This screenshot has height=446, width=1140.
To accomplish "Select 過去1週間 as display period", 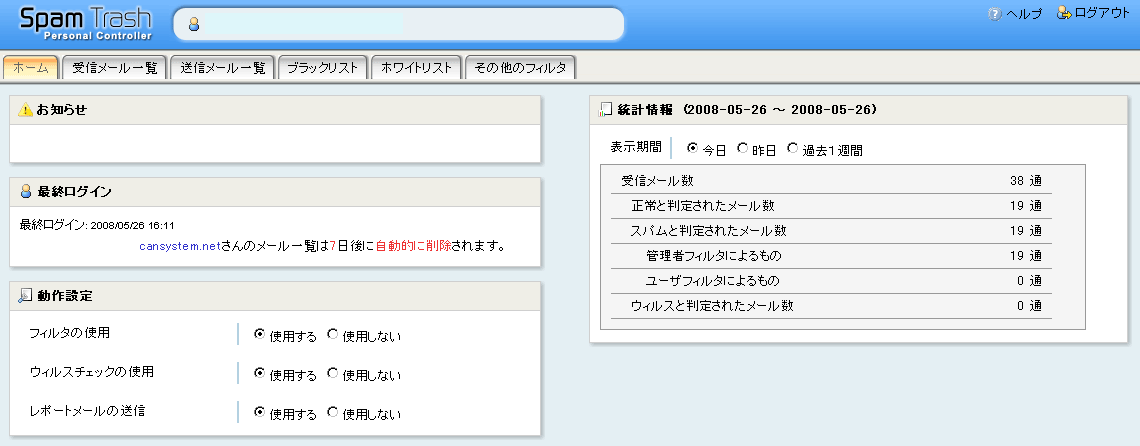I will pyautogui.click(x=792, y=148).
